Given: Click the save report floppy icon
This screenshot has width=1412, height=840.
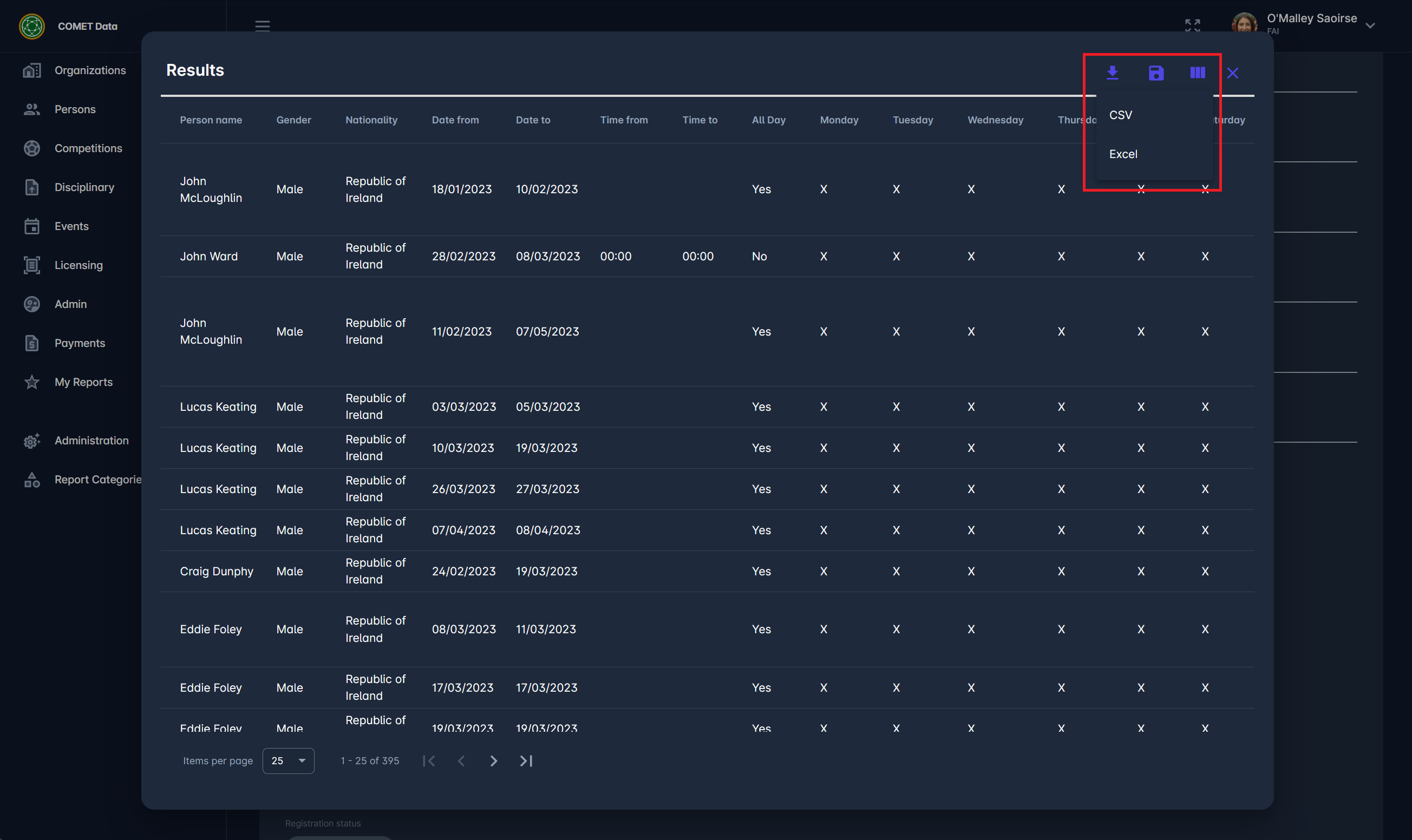Looking at the screenshot, I should coord(1155,73).
